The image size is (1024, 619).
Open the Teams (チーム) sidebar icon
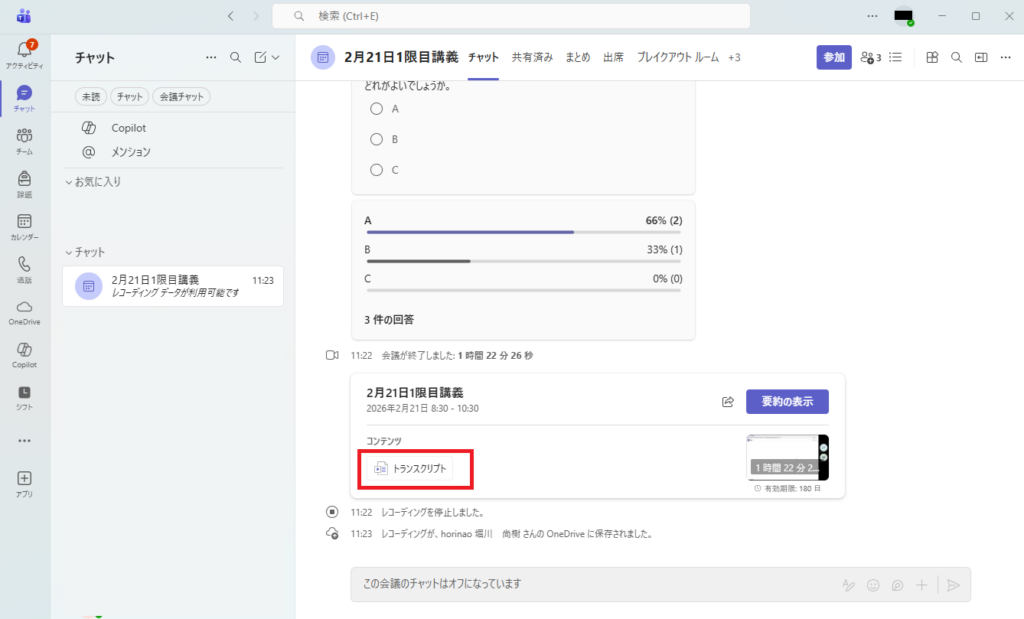pyautogui.click(x=25, y=138)
